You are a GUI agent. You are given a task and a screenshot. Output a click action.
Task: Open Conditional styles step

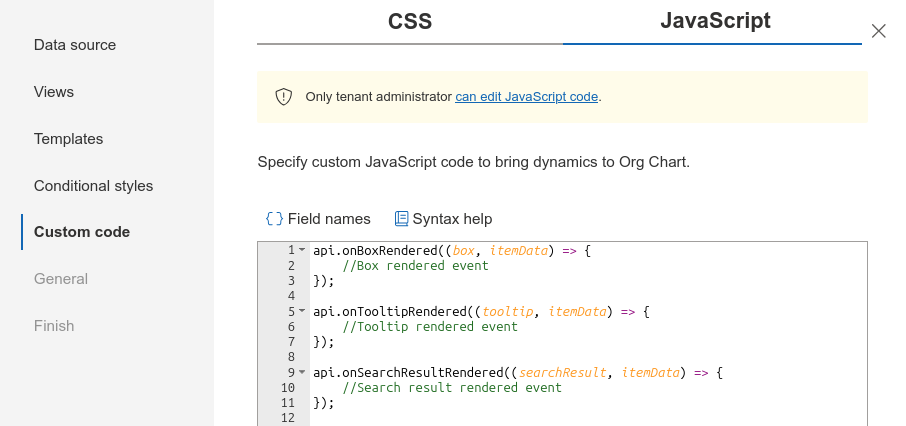[93, 186]
